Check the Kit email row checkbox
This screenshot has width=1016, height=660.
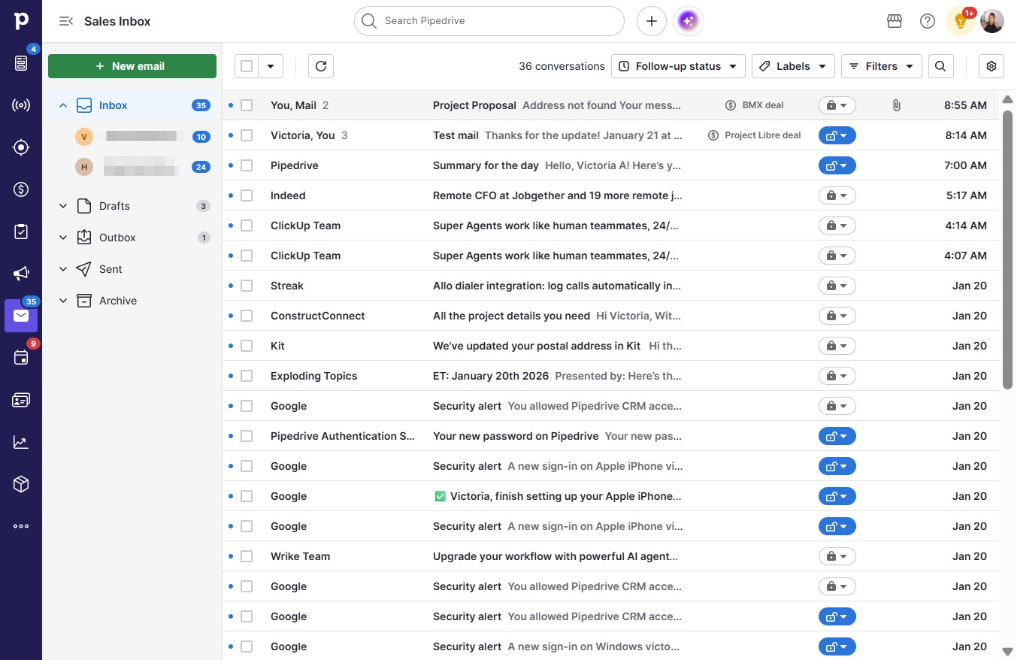(x=246, y=346)
